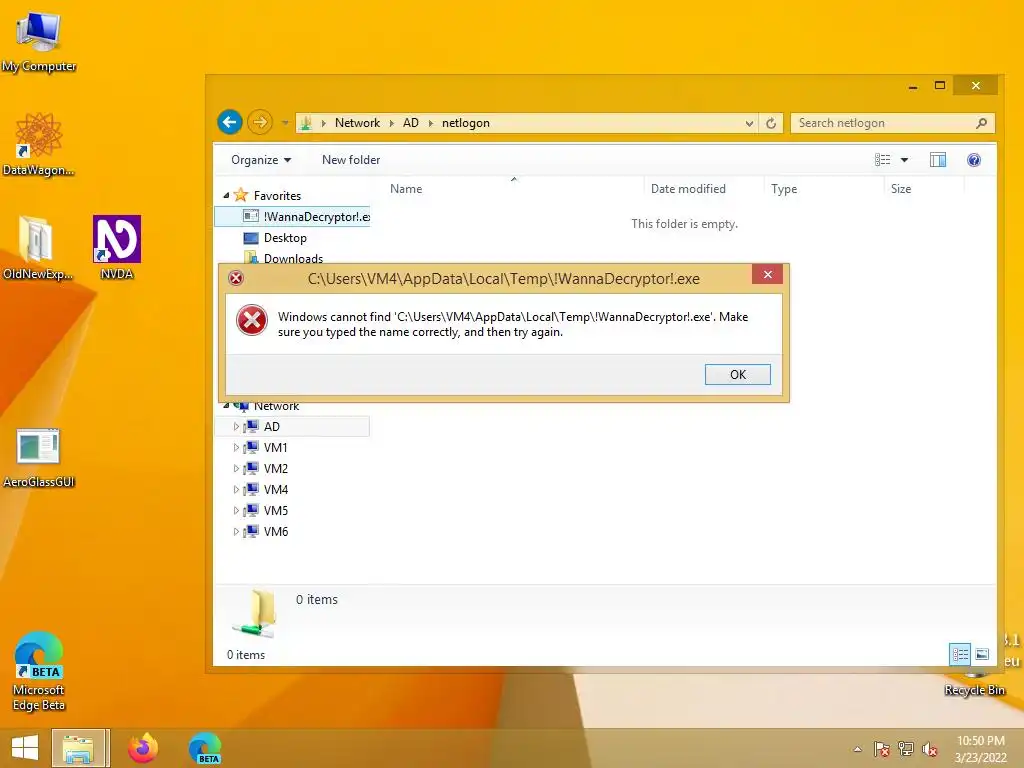Minimize the netlogon Explorer window
The image size is (1024, 768).
point(912,86)
